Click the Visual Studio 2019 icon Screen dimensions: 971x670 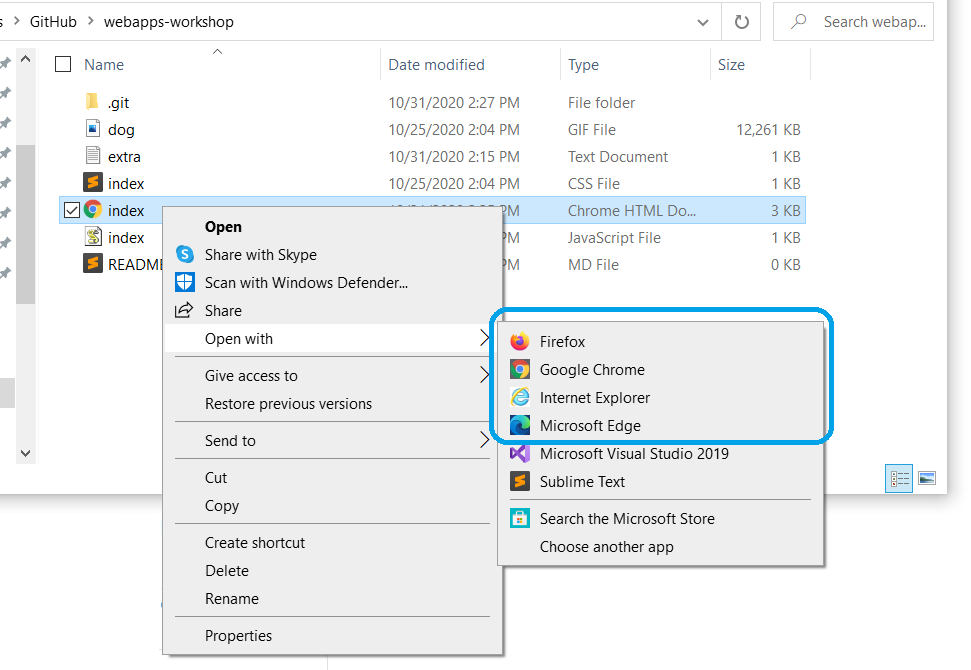(x=519, y=454)
